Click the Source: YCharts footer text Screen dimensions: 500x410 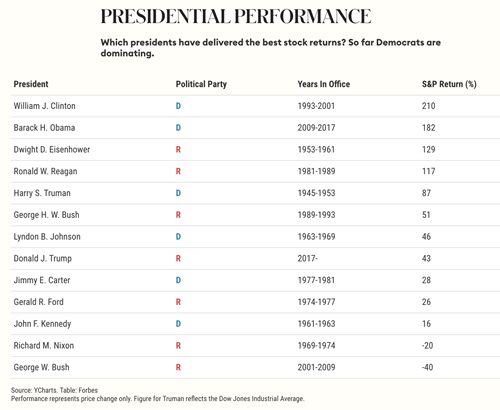coord(32,390)
